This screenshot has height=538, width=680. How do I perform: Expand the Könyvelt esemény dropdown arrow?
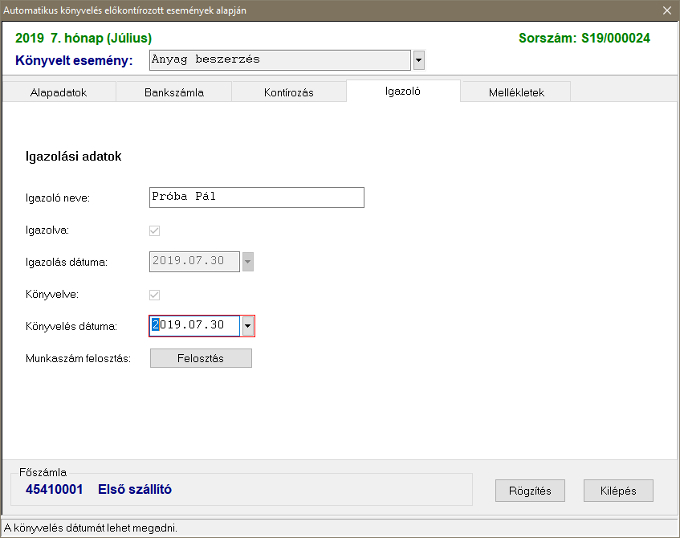[418, 61]
